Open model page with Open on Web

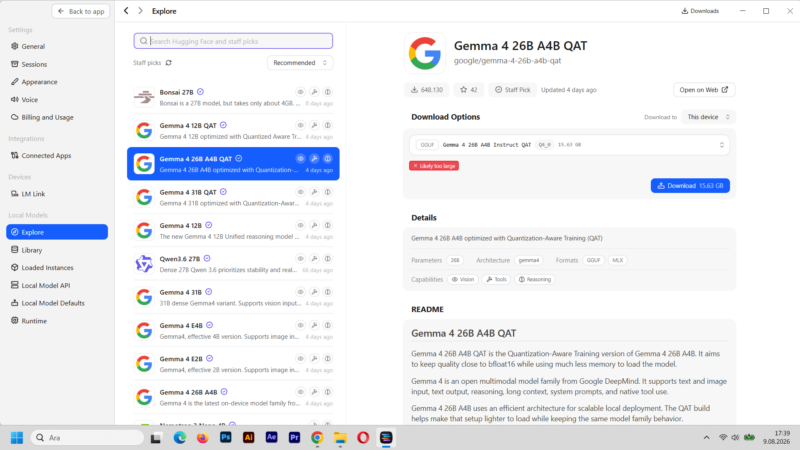[704, 90]
